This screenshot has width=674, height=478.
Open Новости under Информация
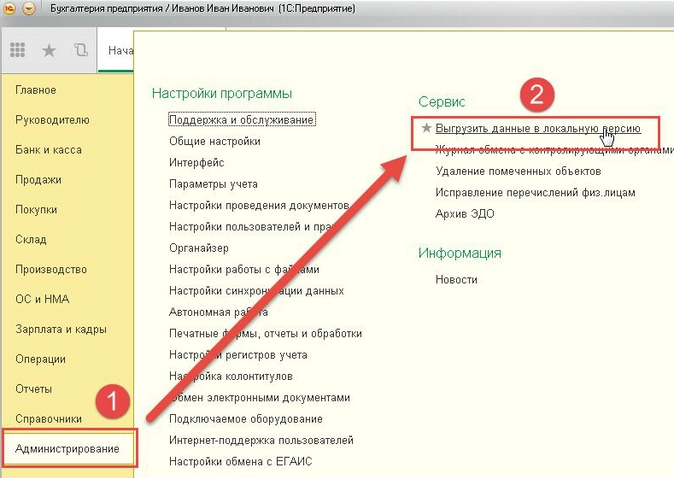[456, 279]
